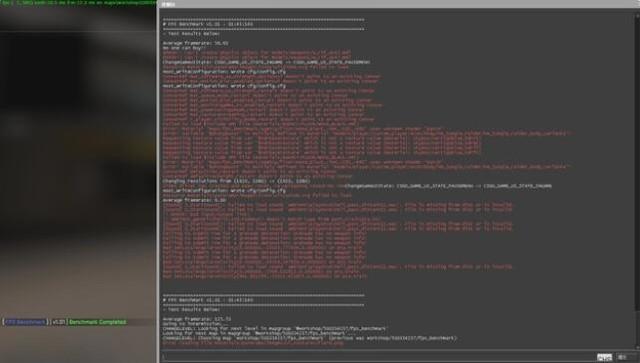Click the console window title bar
This screenshot has width=640, height=363.
point(398,4)
